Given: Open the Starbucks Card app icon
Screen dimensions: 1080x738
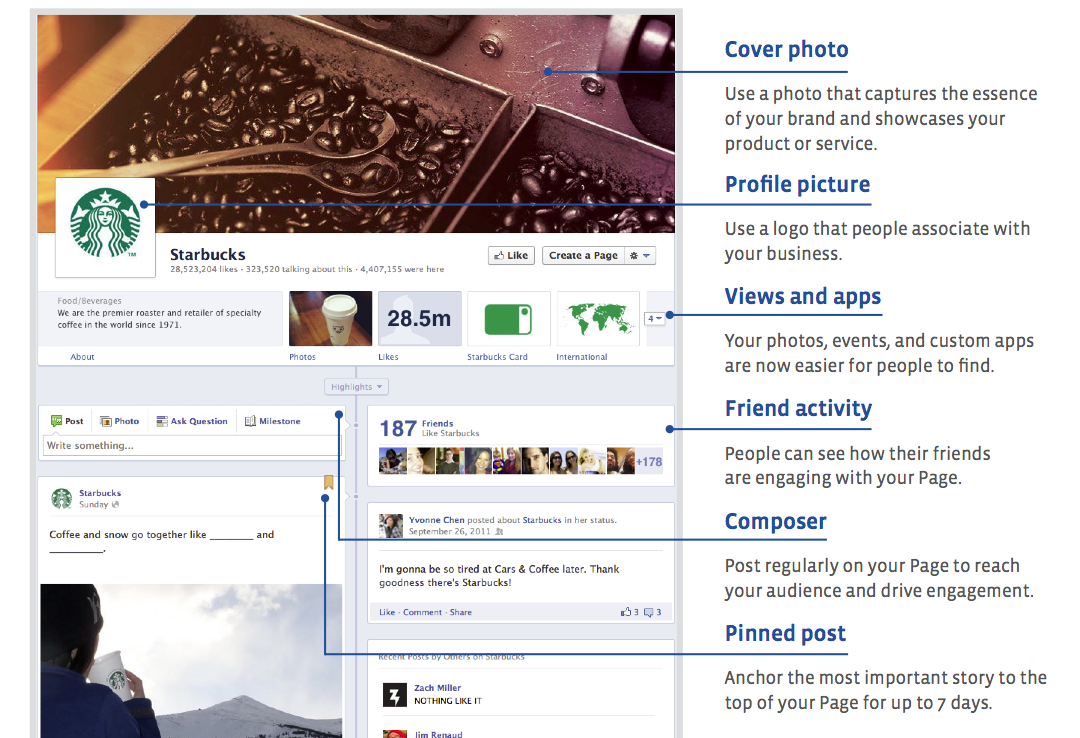Looking at the screenshot, I should (508, 318).
